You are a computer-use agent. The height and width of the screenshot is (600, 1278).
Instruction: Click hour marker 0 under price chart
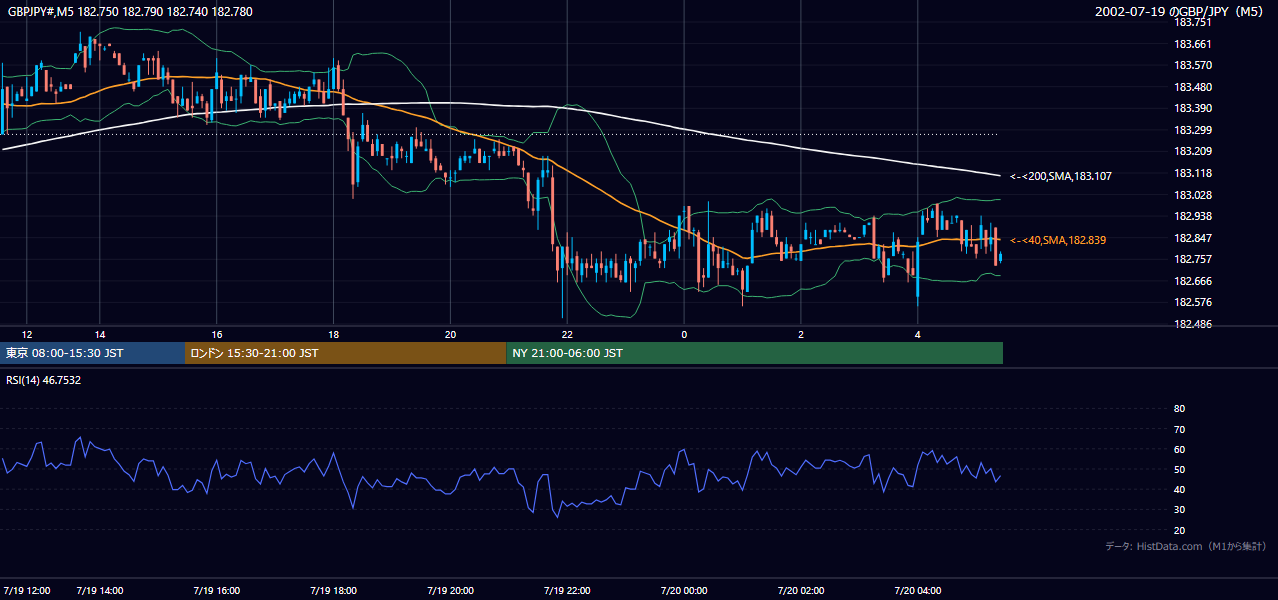[x=684, y=334]
